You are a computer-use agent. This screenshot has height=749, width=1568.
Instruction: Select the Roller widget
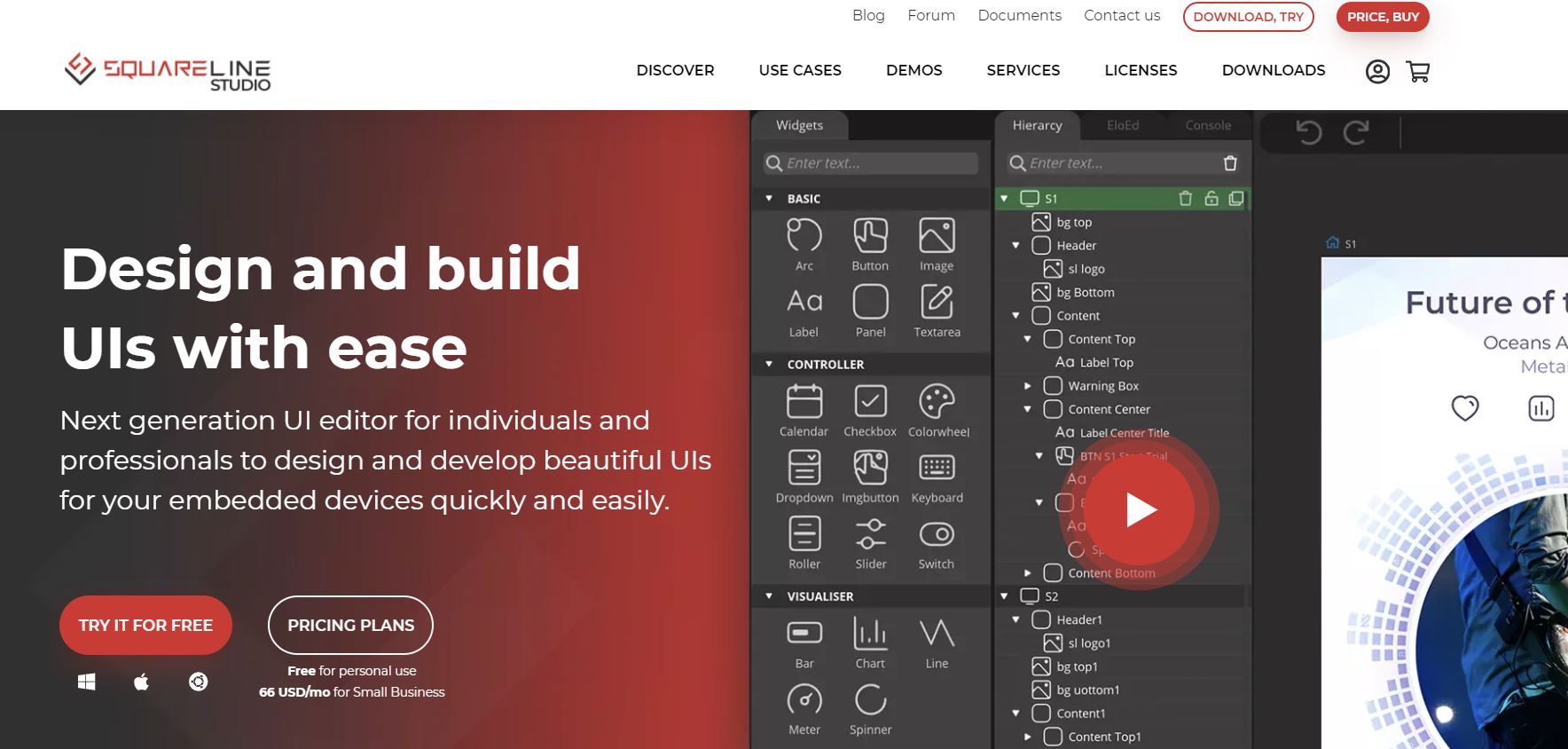804,542
